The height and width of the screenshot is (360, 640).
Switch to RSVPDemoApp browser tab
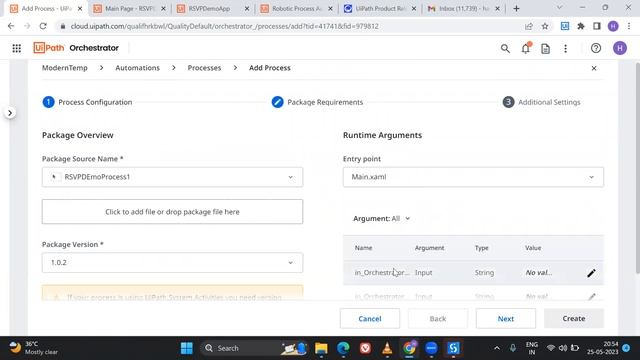point(213,8)
